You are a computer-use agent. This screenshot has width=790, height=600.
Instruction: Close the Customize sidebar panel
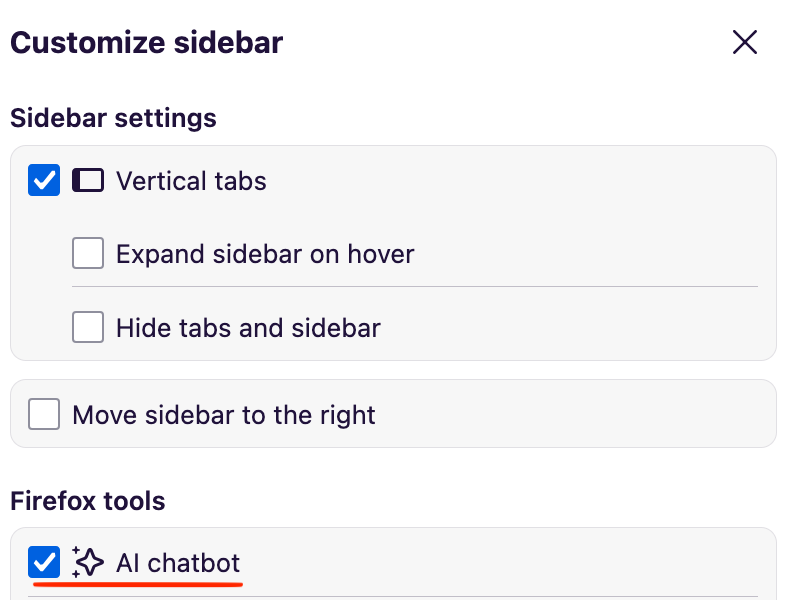tap(745, 42)
